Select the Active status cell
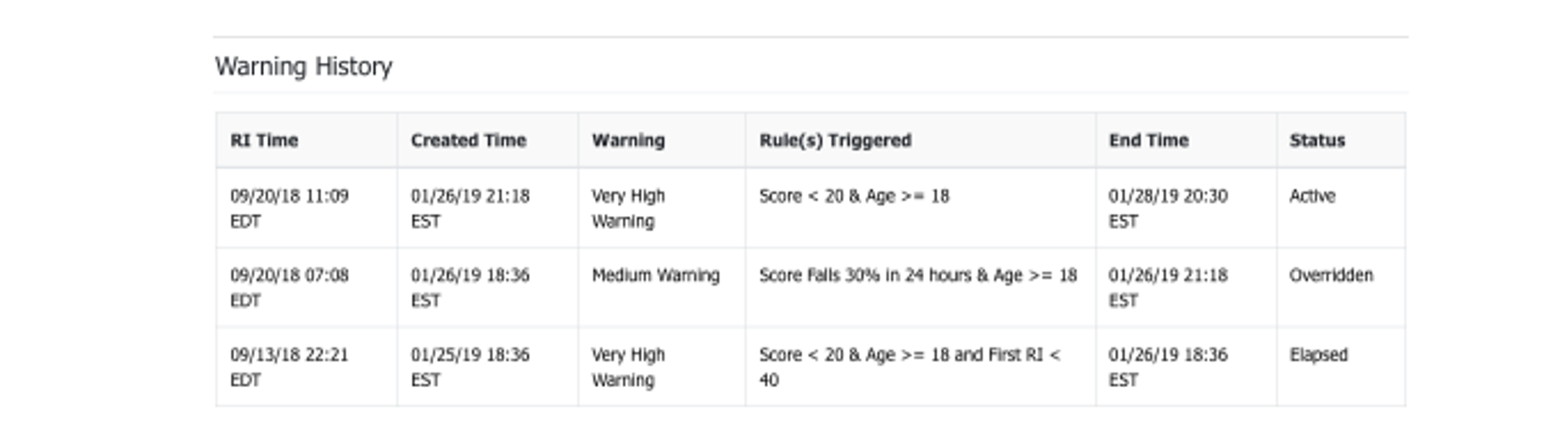This screenshot has height=423, width=1568. point(1312,196)
